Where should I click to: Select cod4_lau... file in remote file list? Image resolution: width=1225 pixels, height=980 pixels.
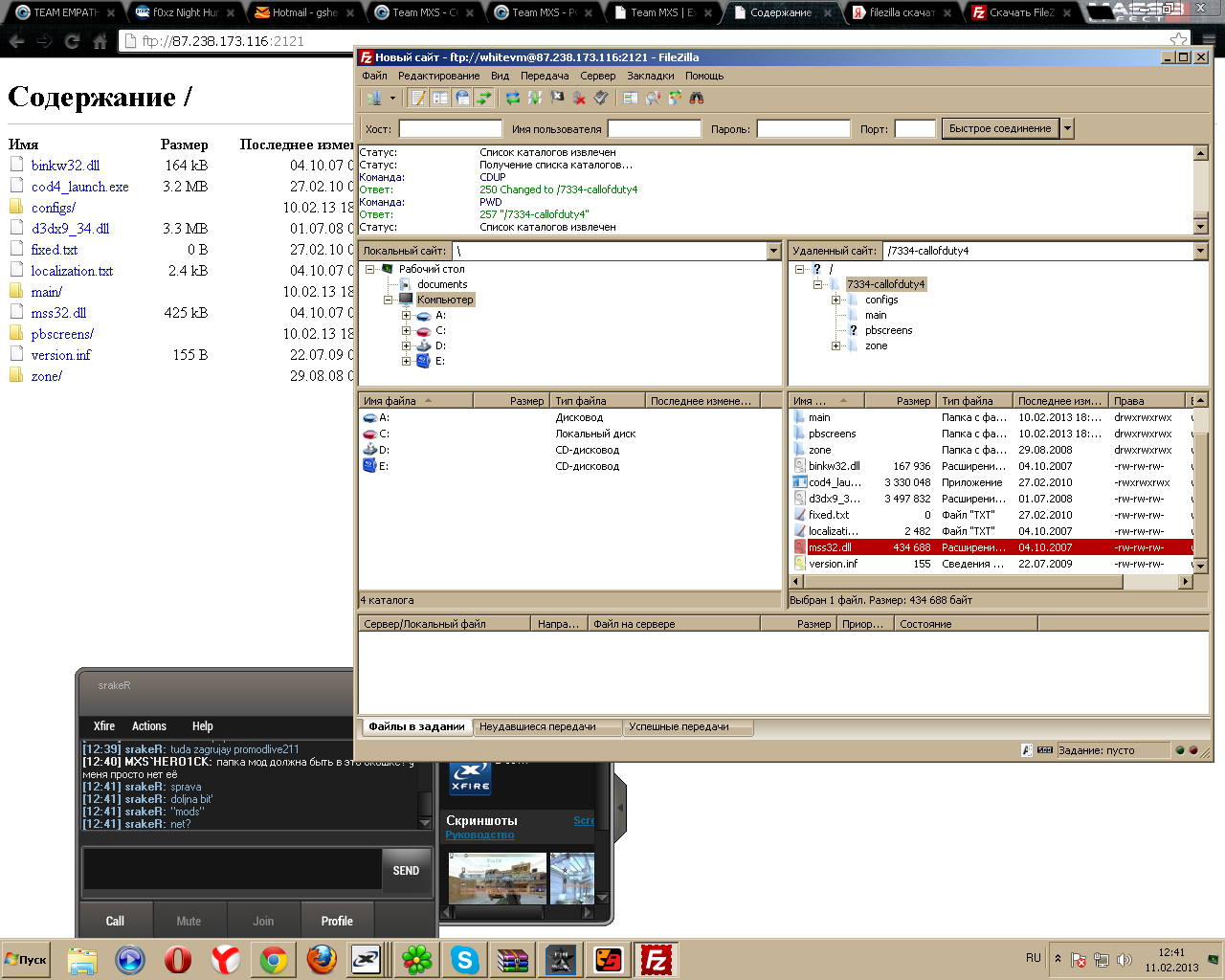tap(992, 482)
